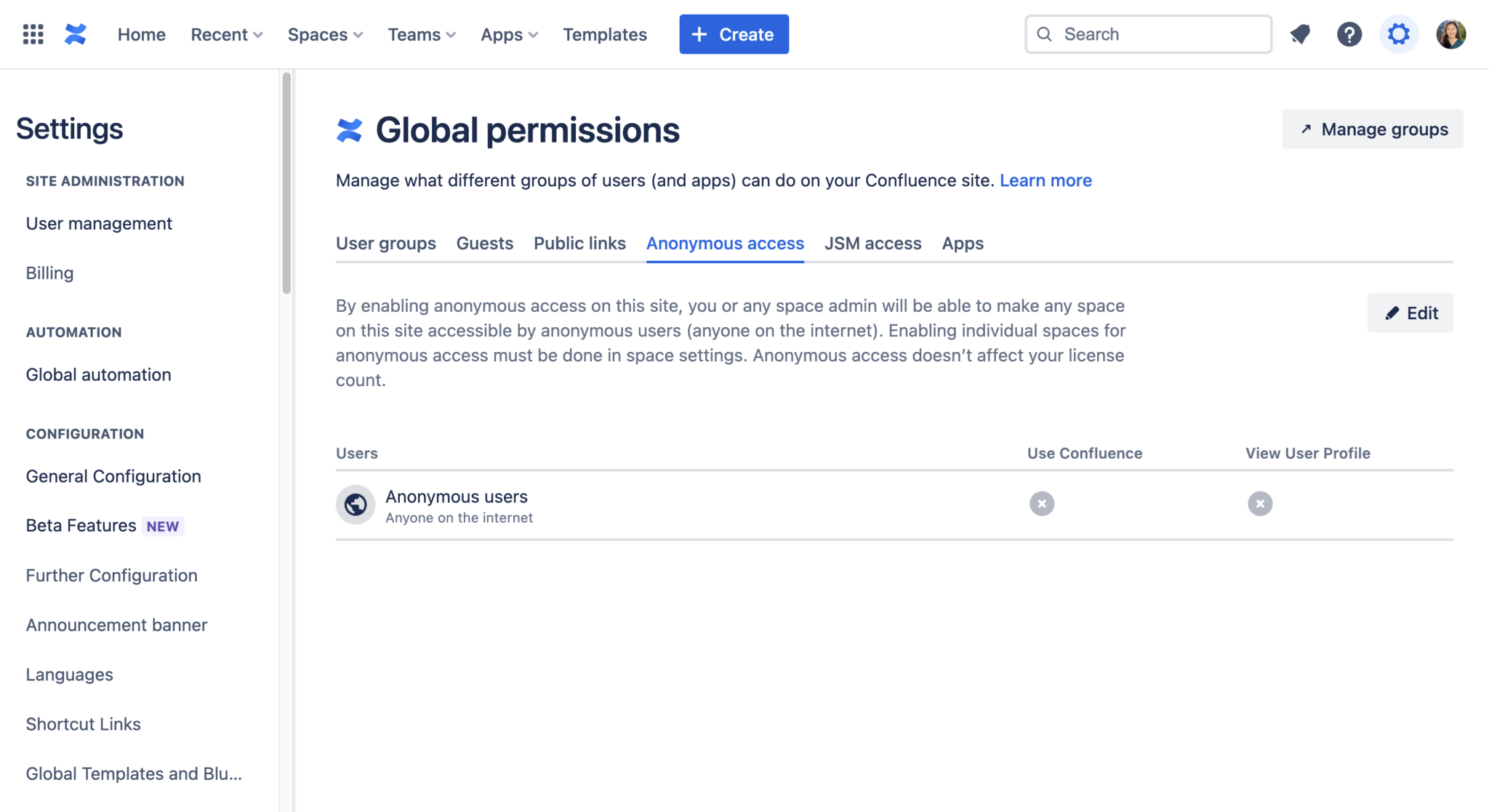Switch to the Public links tab
Viewport: 1489px width, 812px height.
point(579,244)
